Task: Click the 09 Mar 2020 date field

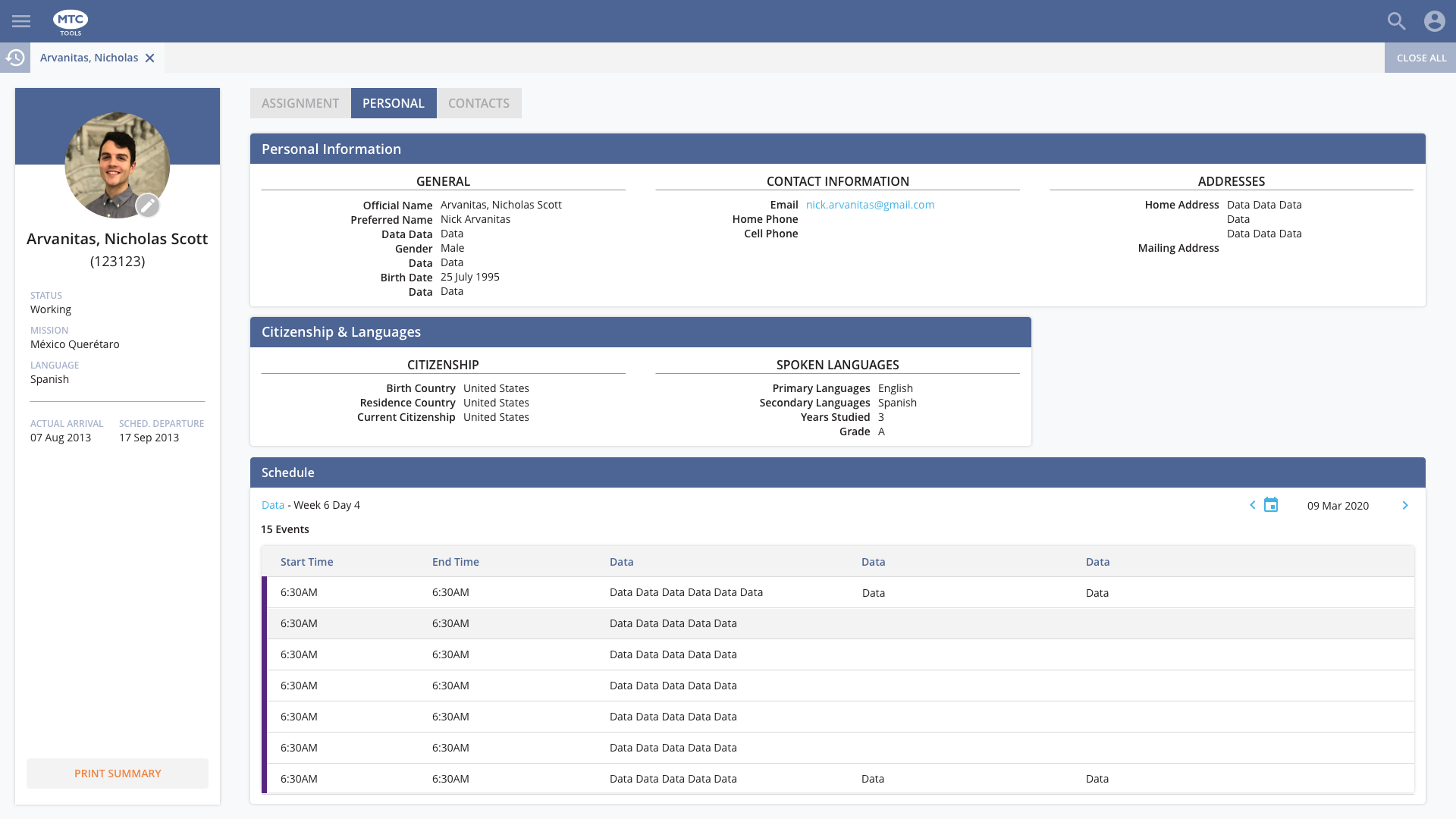Action: tap(1338, 506)
